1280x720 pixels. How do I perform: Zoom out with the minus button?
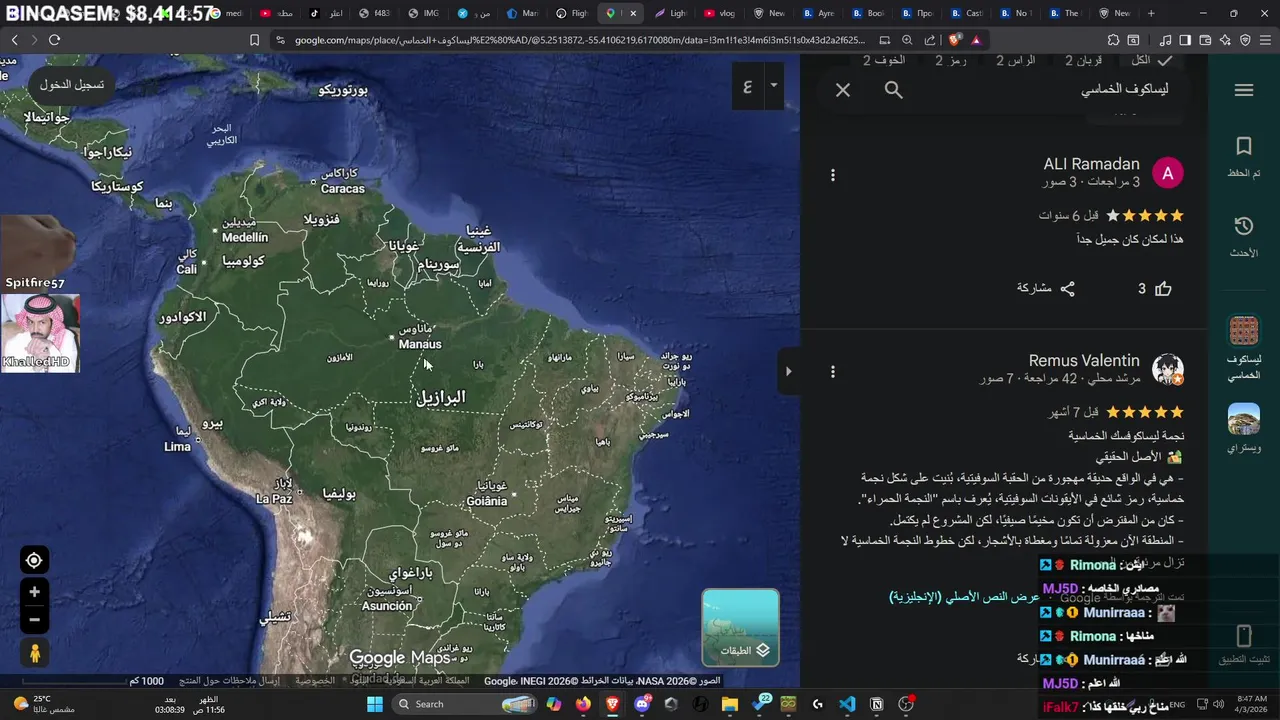point(34,619)
